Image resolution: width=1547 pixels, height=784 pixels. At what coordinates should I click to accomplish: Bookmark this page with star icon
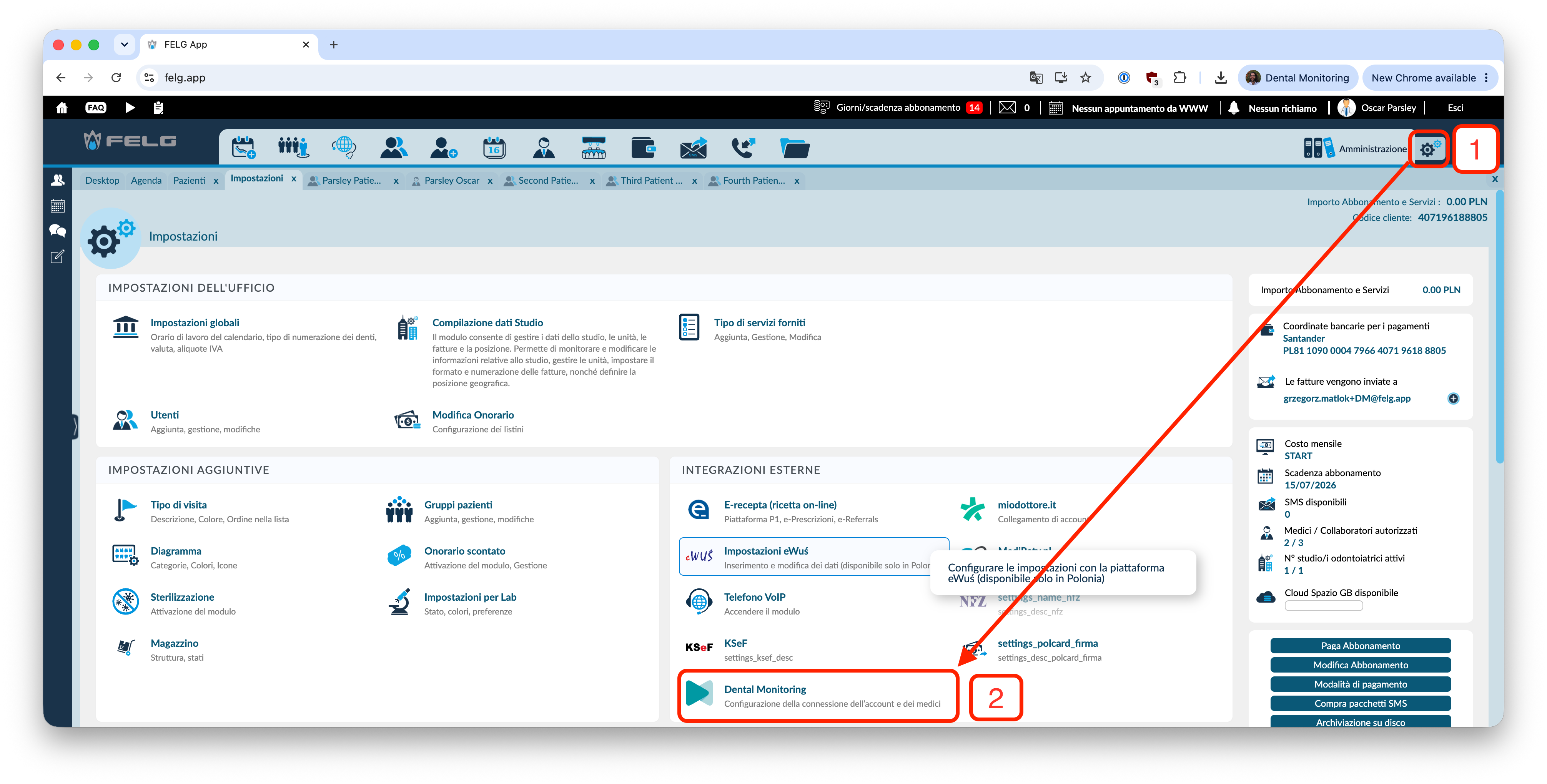1085,78
